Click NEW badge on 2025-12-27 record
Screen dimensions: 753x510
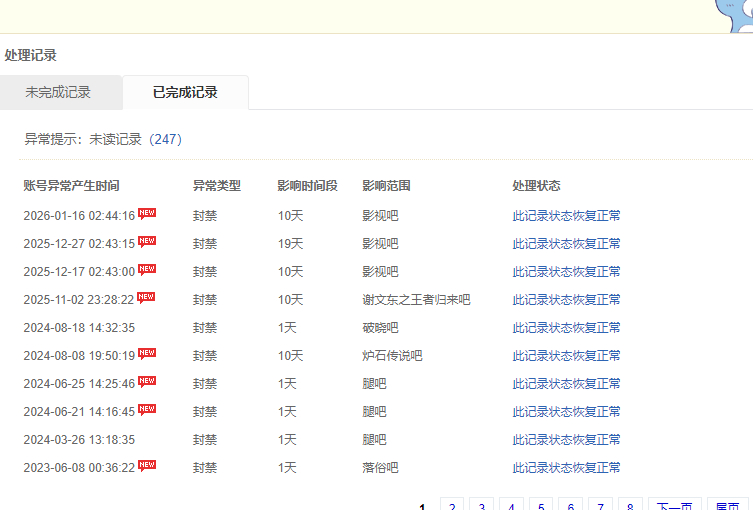(x=147, y=241)
